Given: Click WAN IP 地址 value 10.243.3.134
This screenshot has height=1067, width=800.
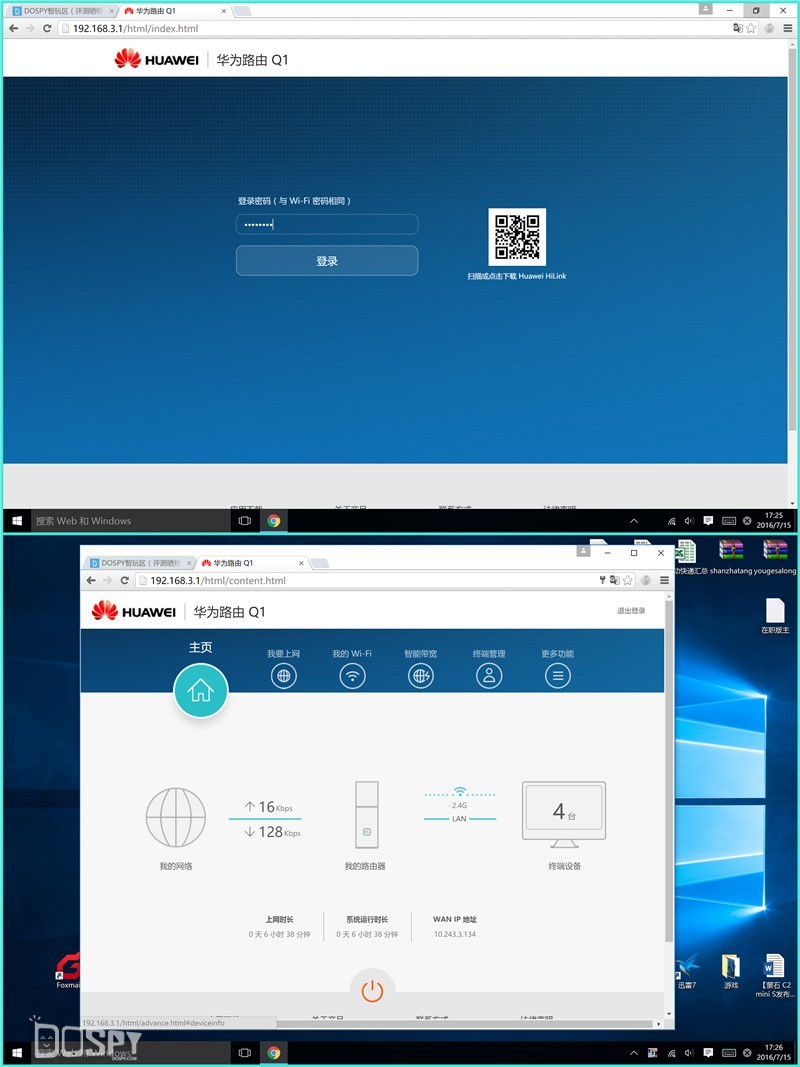Looking at the screenshot, I should pos(455,934).
